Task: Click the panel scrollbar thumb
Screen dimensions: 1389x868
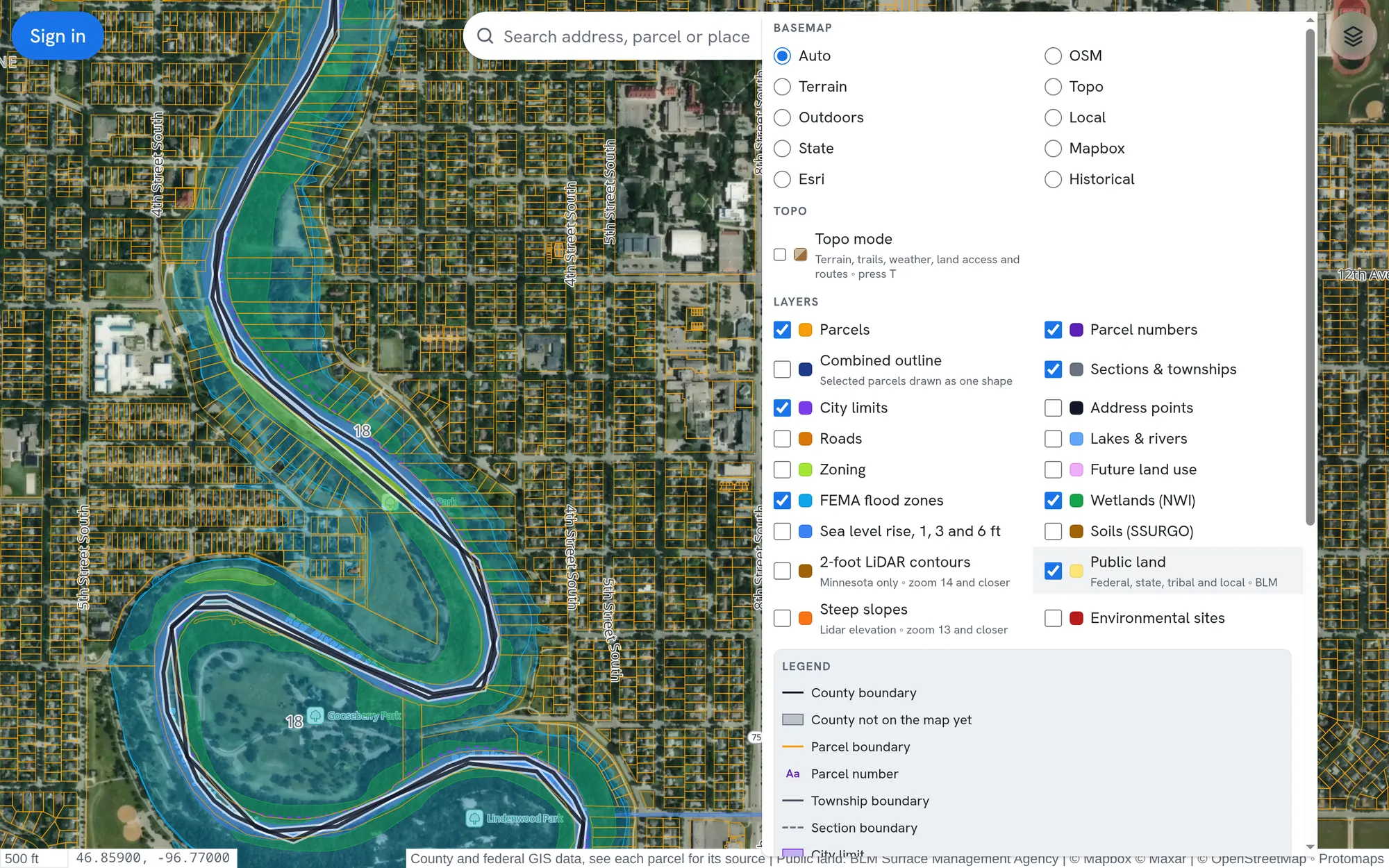Action: [x=1310, y=276]
